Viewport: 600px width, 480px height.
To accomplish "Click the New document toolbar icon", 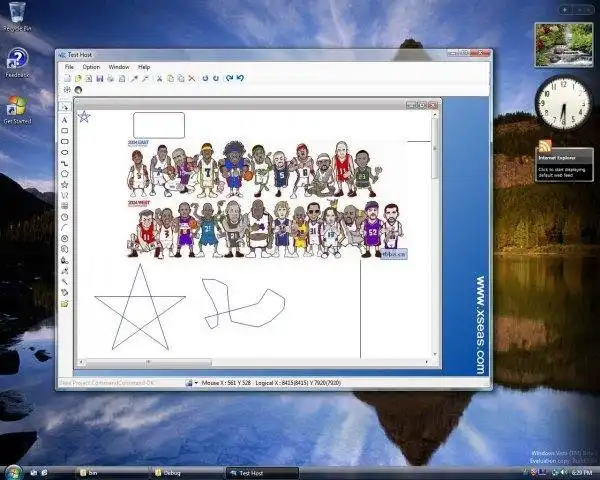I will click(x=67, y=78).
